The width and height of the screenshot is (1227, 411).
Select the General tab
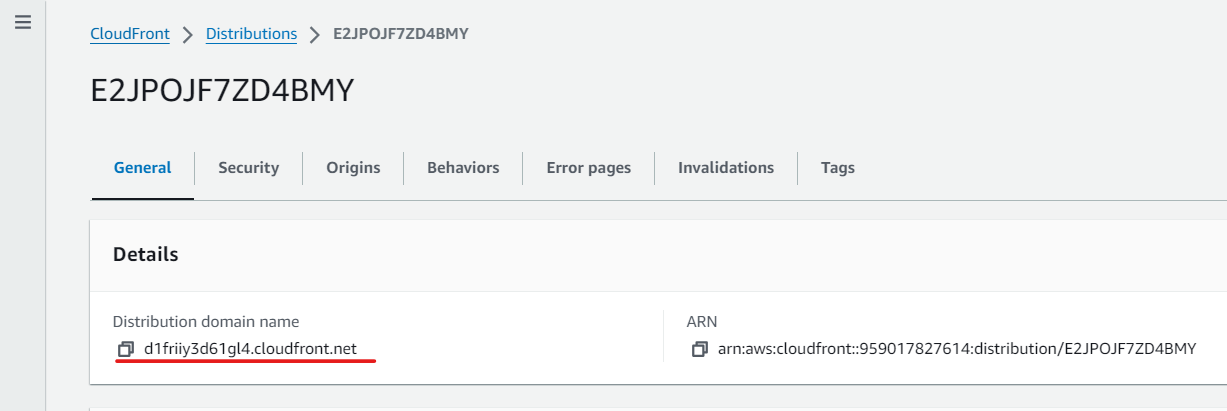click(142, 168)
